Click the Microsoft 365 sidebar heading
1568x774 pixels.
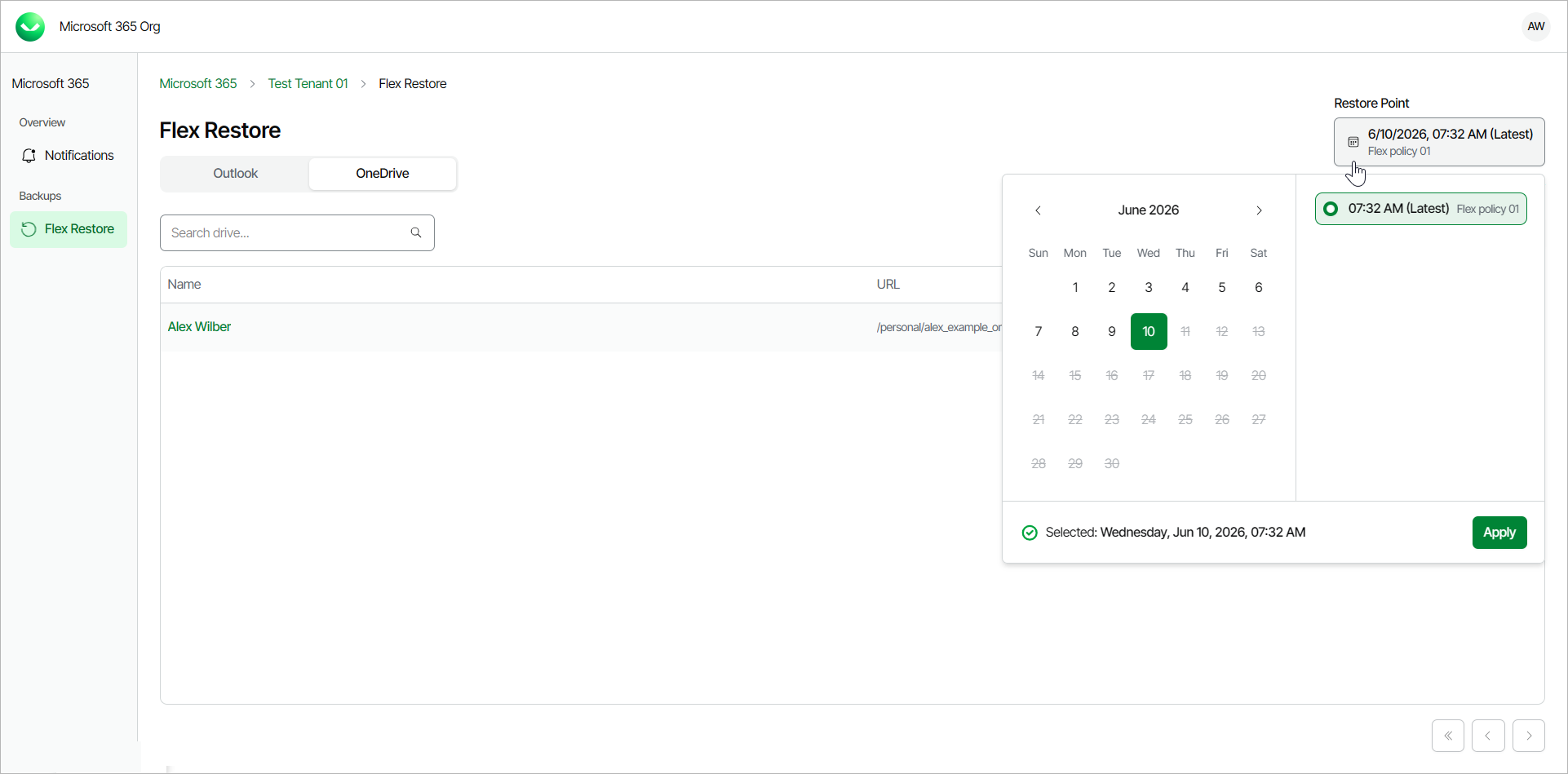tap(51, 84)
